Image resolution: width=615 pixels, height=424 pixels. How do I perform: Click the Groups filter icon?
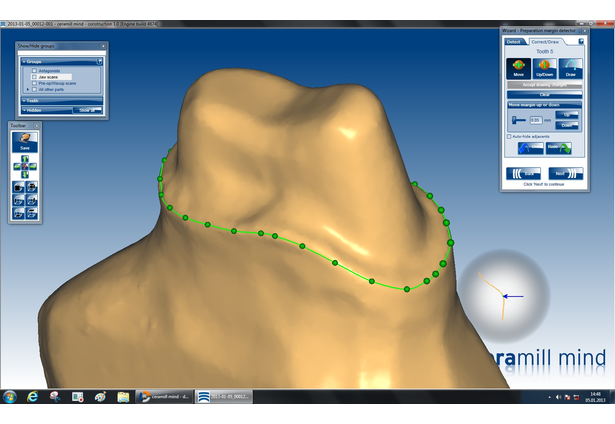click(100, 62)
